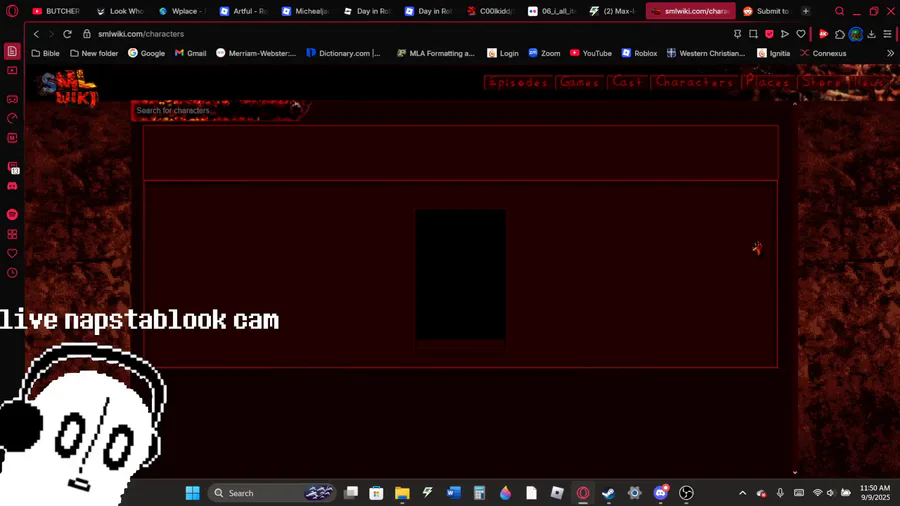Switch to the C00lkidd tab

[491, 11]
